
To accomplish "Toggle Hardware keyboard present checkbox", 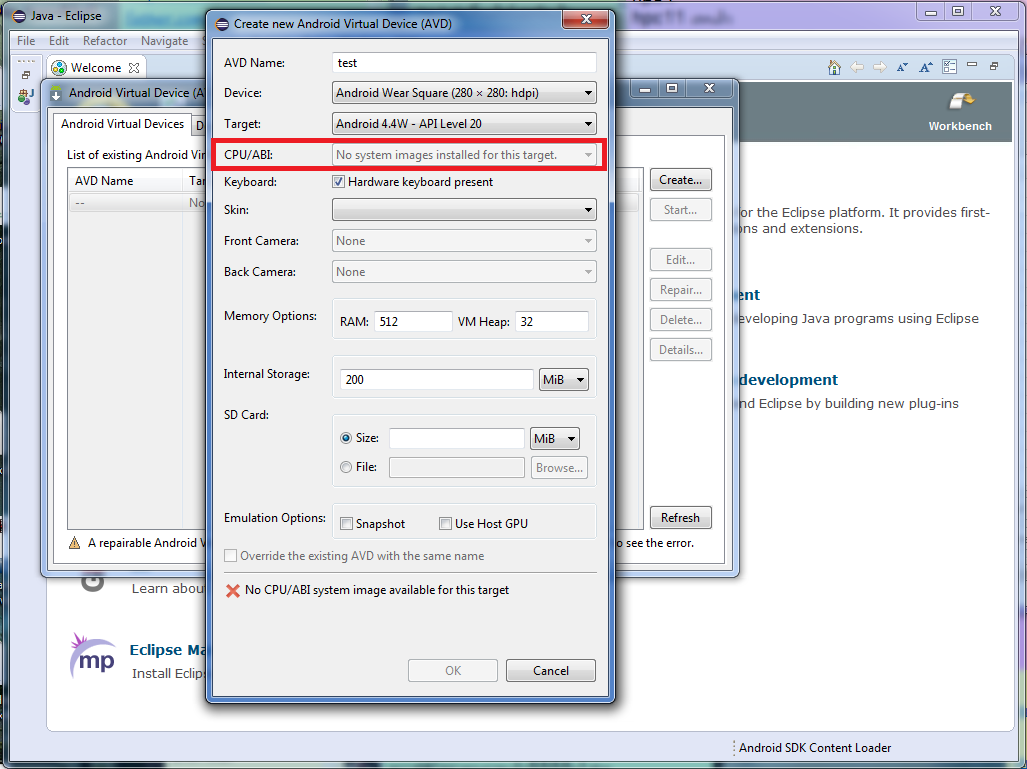I will (x=339, y=182).
